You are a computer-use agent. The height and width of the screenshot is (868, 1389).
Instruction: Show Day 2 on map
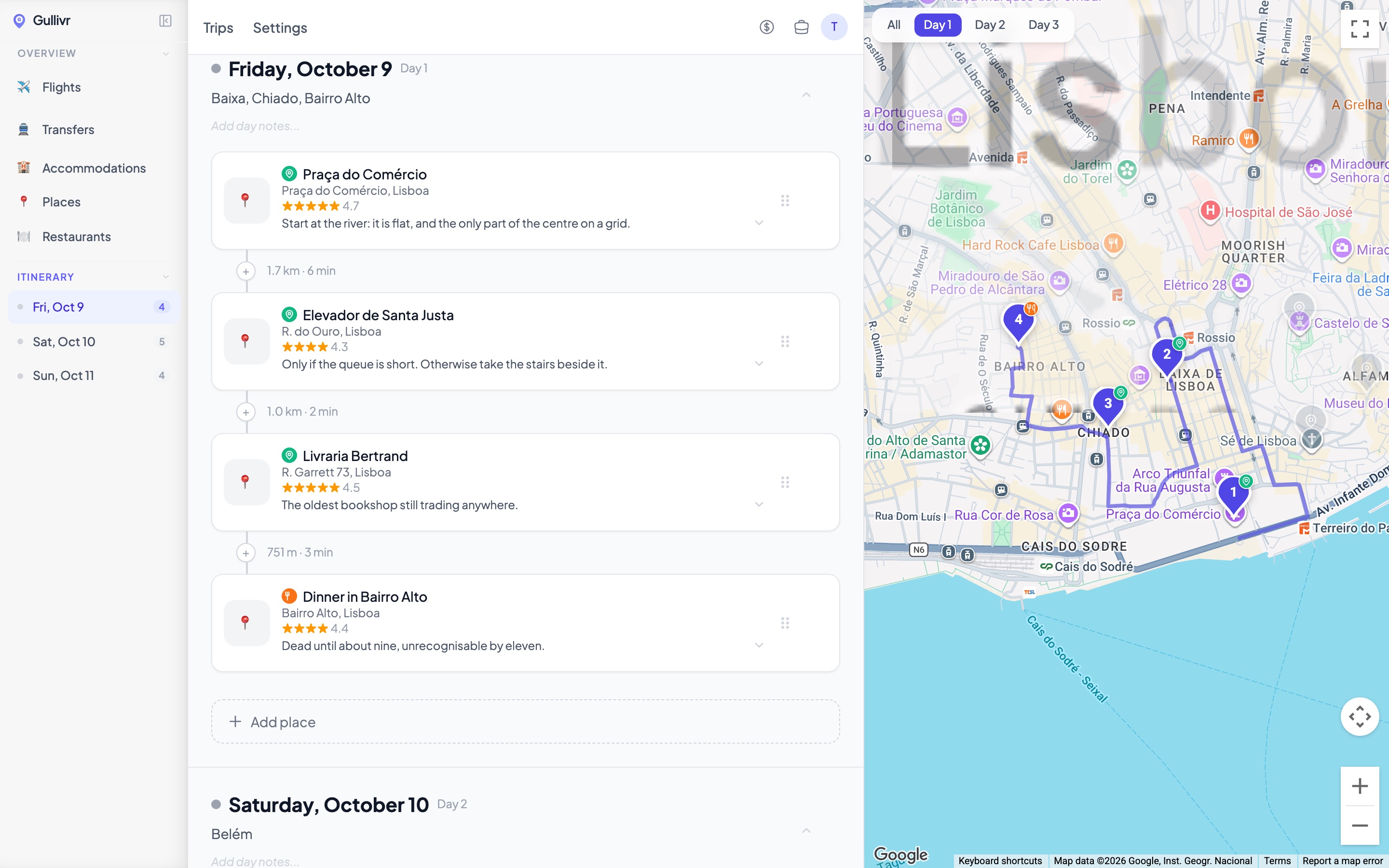tap(990, 25)
